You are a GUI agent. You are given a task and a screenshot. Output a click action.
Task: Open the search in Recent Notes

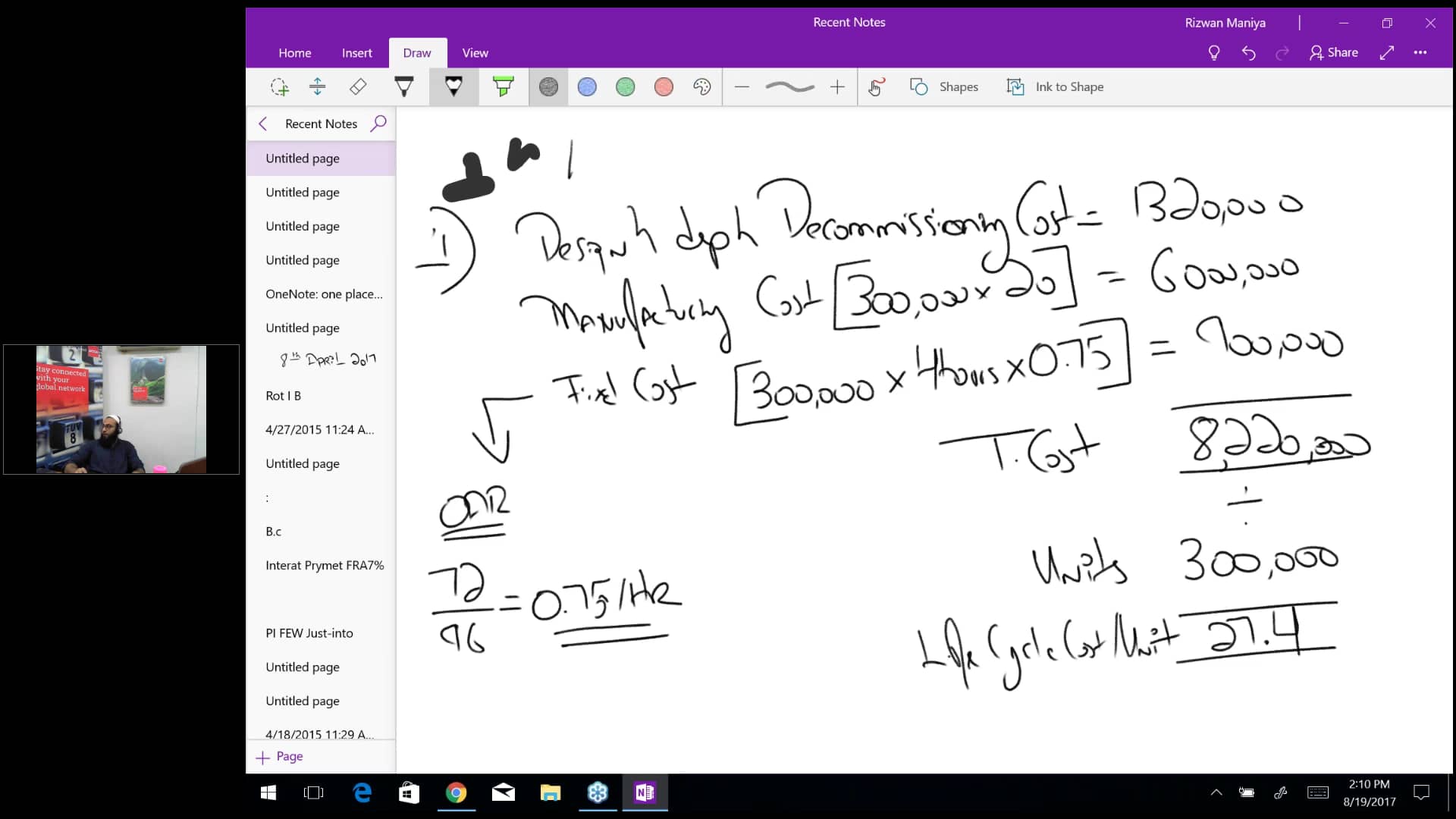pyautogui.click(x=378, y=123)
